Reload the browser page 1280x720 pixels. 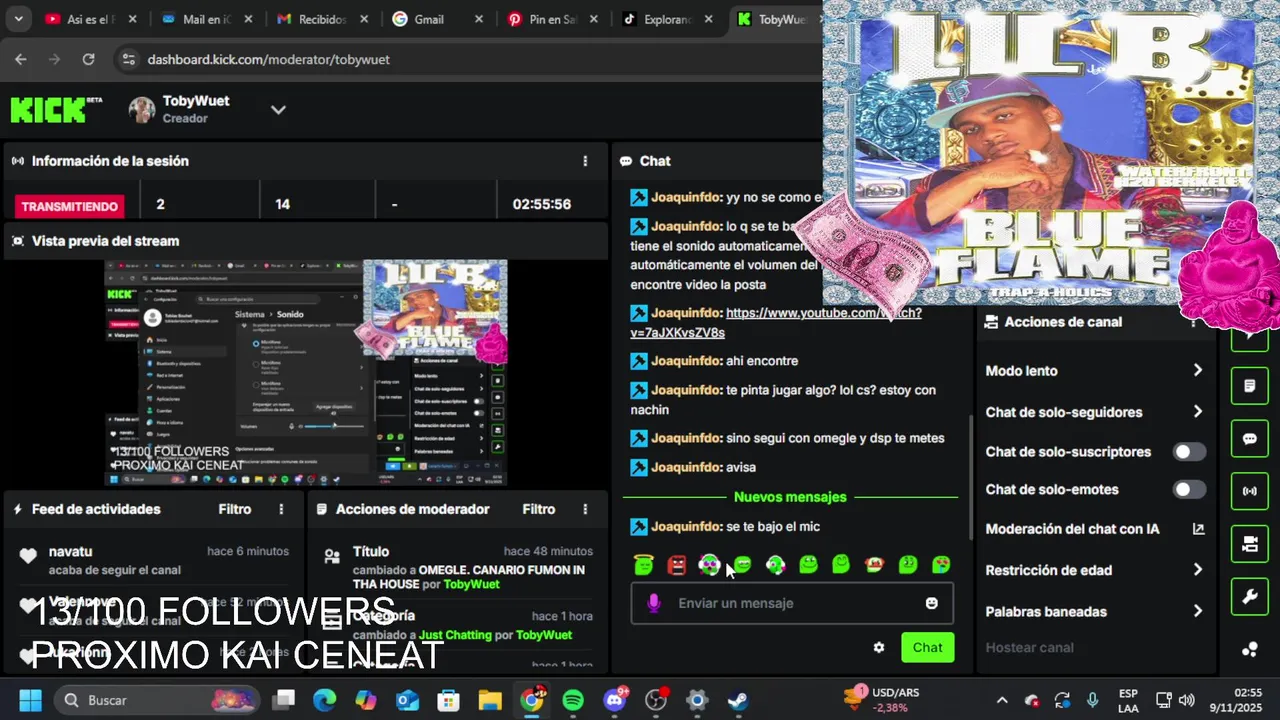(88, 59)
